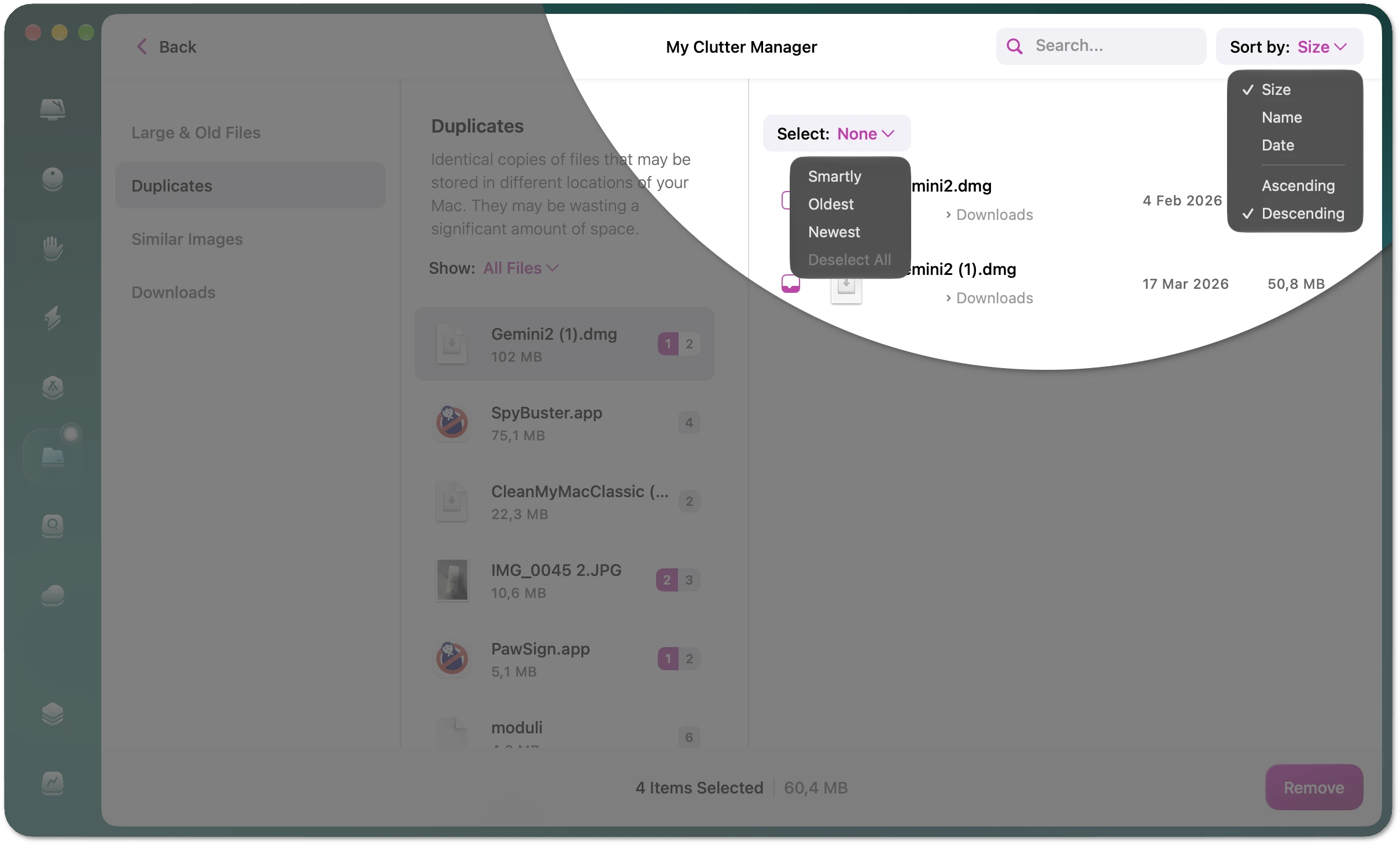
Task: Click the magnifier icon in the search field
Action: tap(1015, 46)
